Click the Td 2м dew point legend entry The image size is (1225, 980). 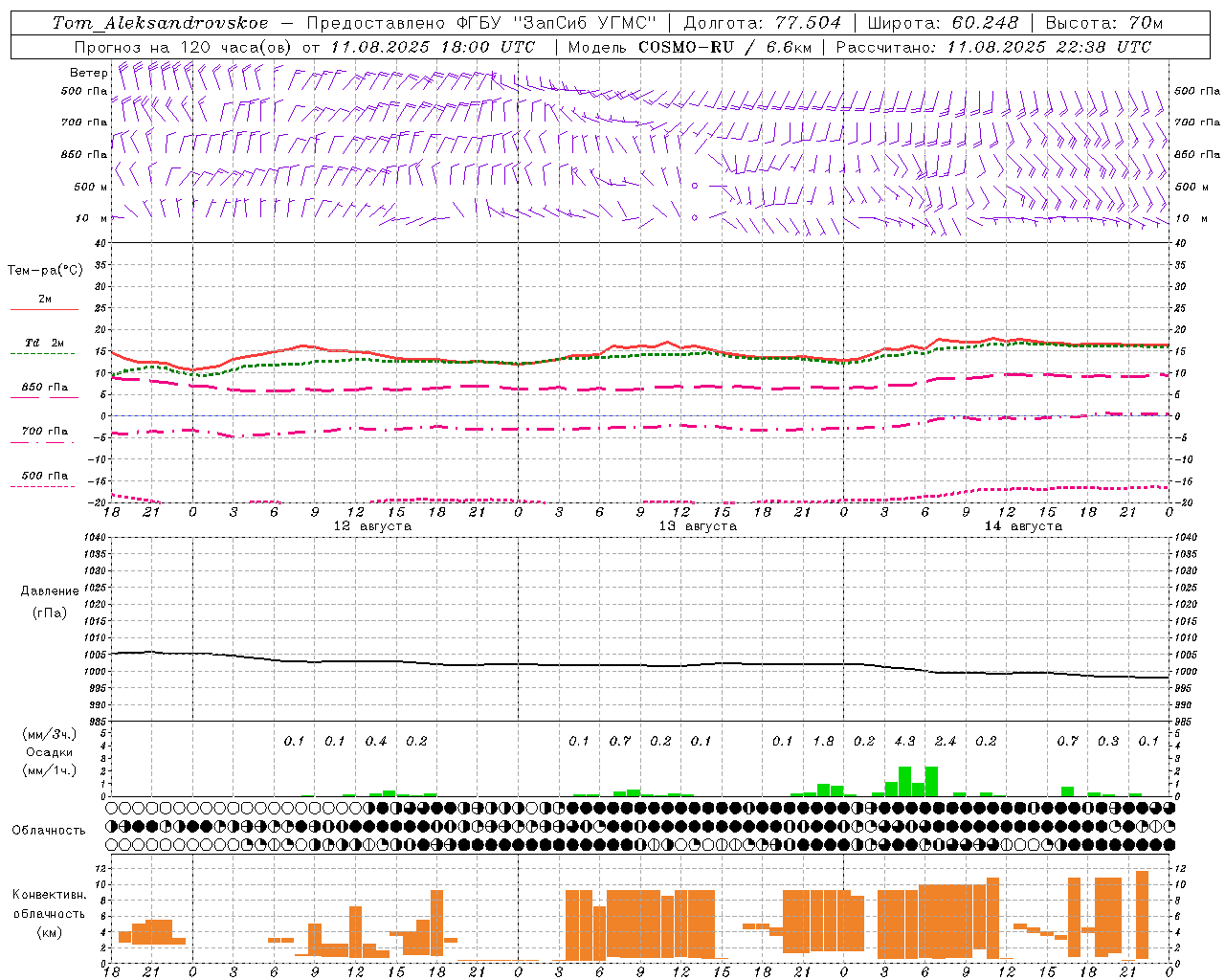coord(45,343)
